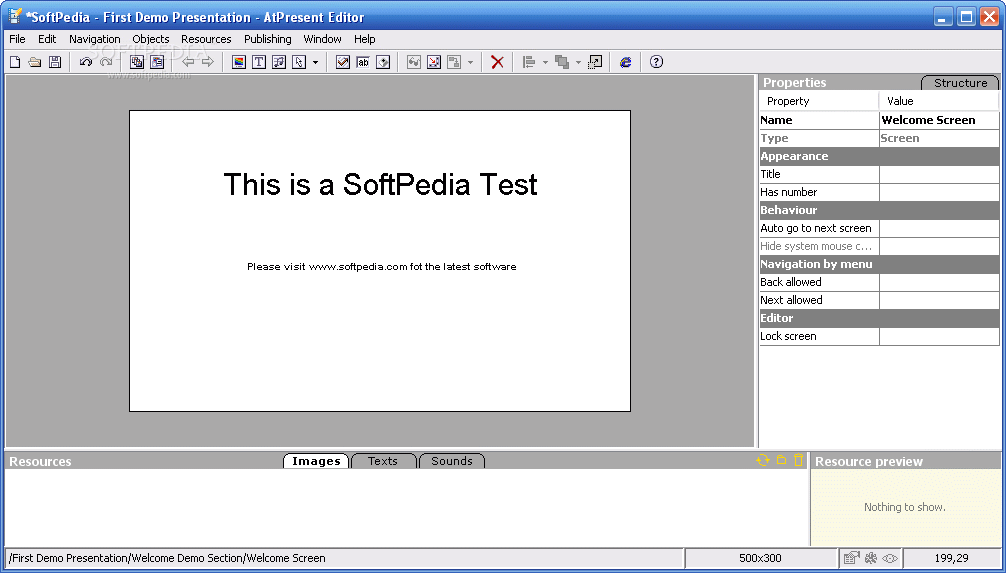Viewport: 1006px width, 573px height.
Task: Click the align objects toolbar icon
Action: (x=529, y=62)
